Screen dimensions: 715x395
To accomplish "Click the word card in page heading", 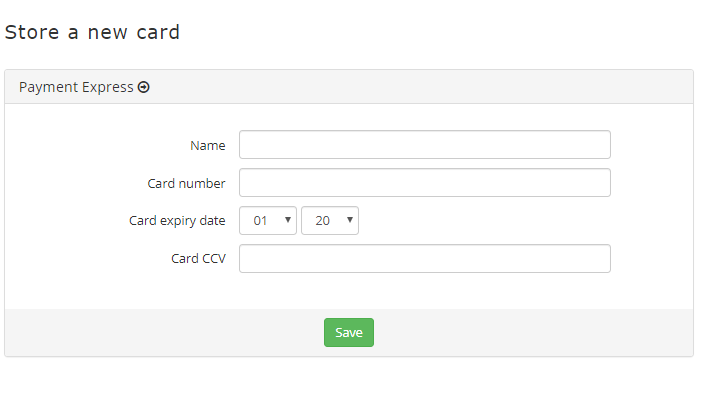I will point(158,32).
